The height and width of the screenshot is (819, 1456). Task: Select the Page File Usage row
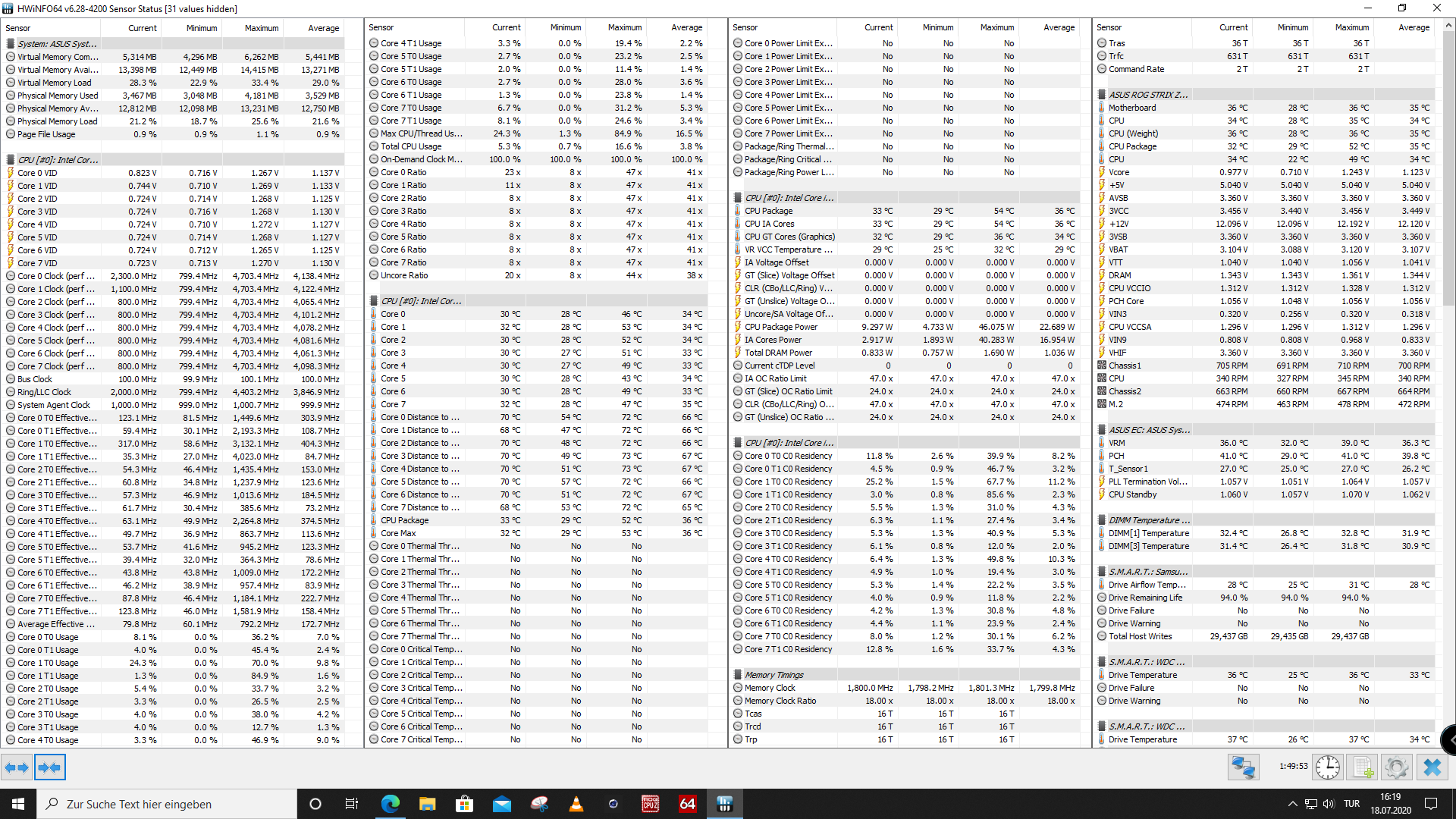click(174, 134)
